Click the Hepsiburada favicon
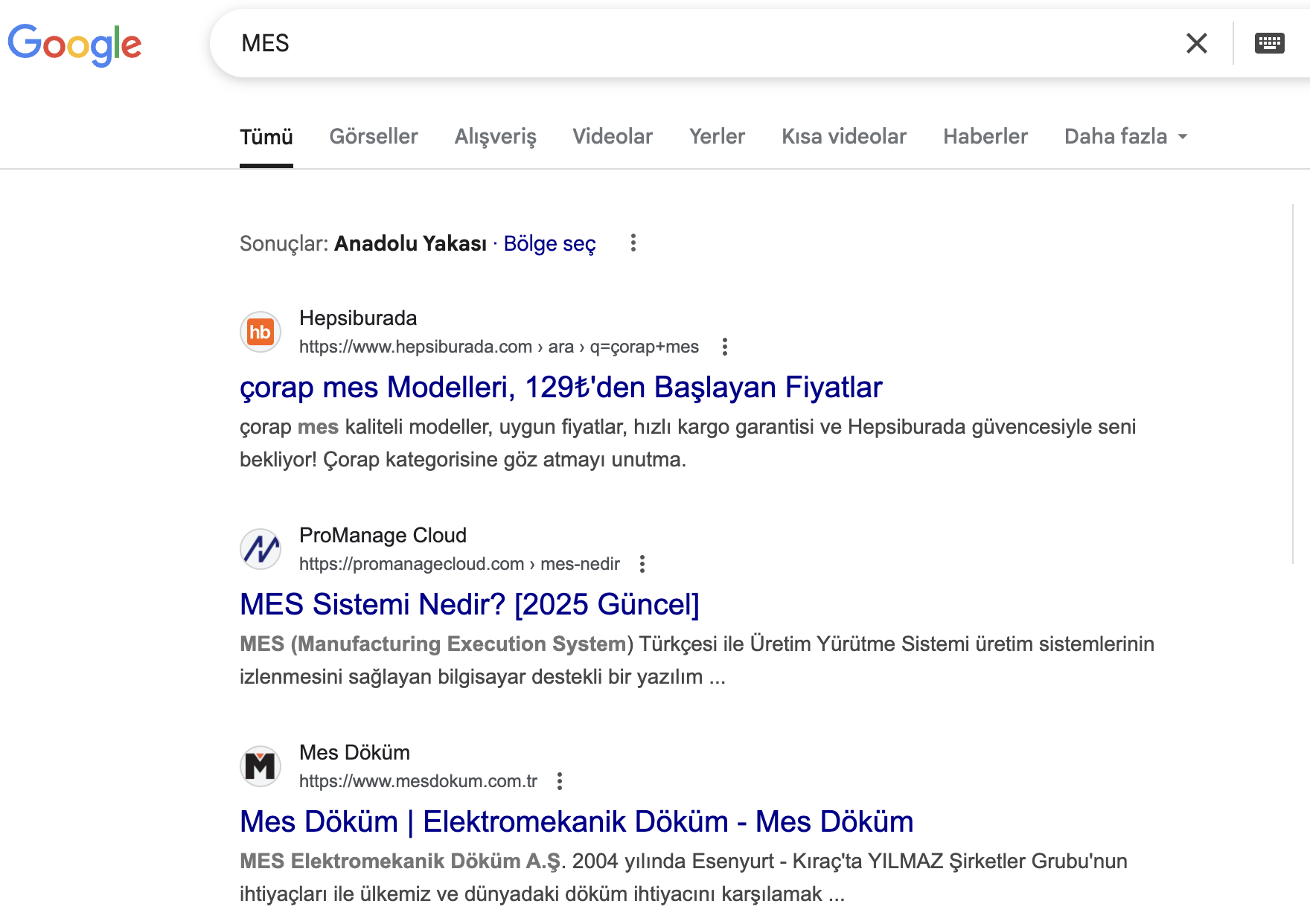This screenshot has width=1310, height=924. pos(261,332)
